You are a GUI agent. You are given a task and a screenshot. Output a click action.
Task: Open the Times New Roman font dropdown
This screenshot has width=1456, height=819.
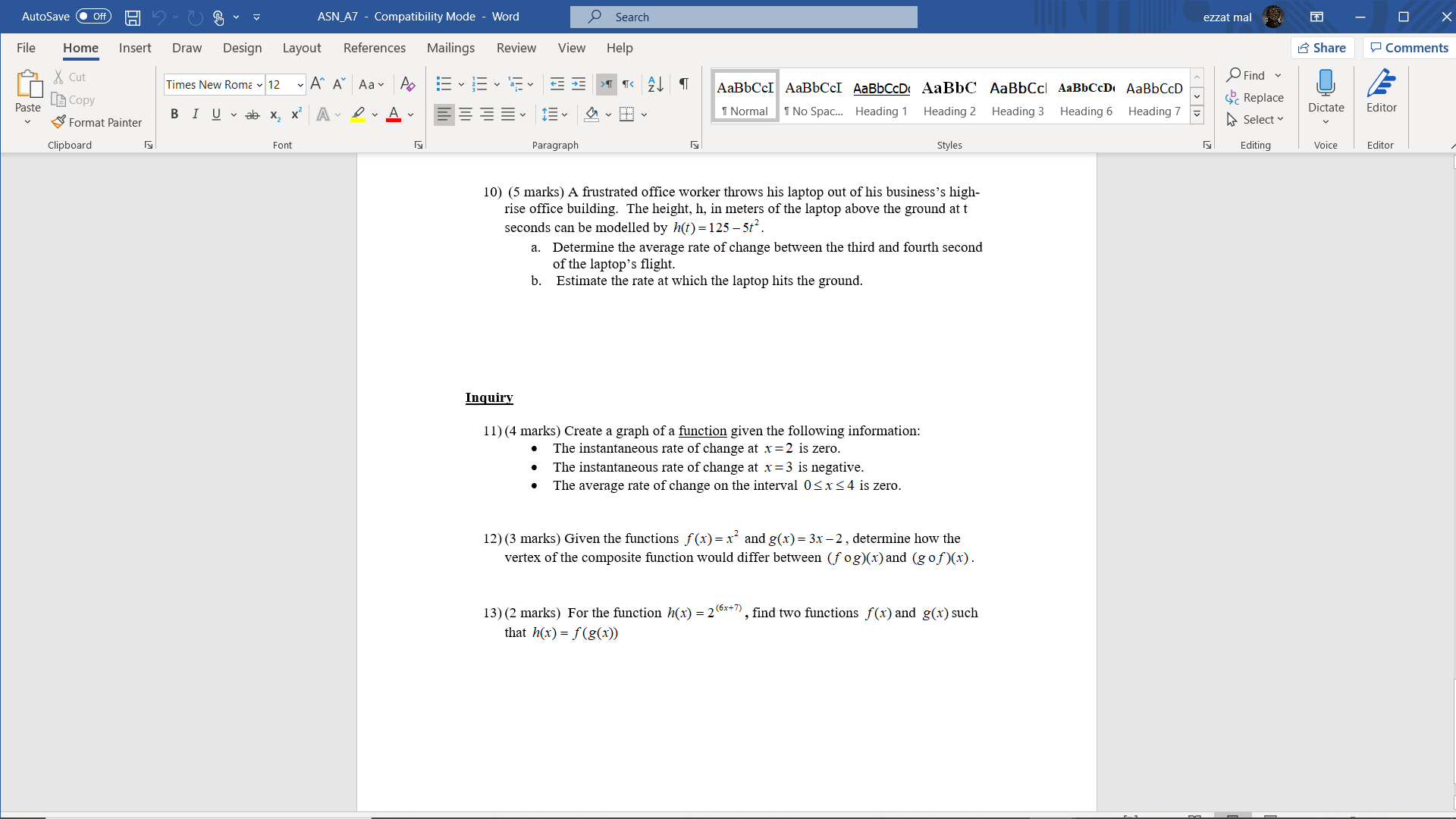(x=259, y=85)
